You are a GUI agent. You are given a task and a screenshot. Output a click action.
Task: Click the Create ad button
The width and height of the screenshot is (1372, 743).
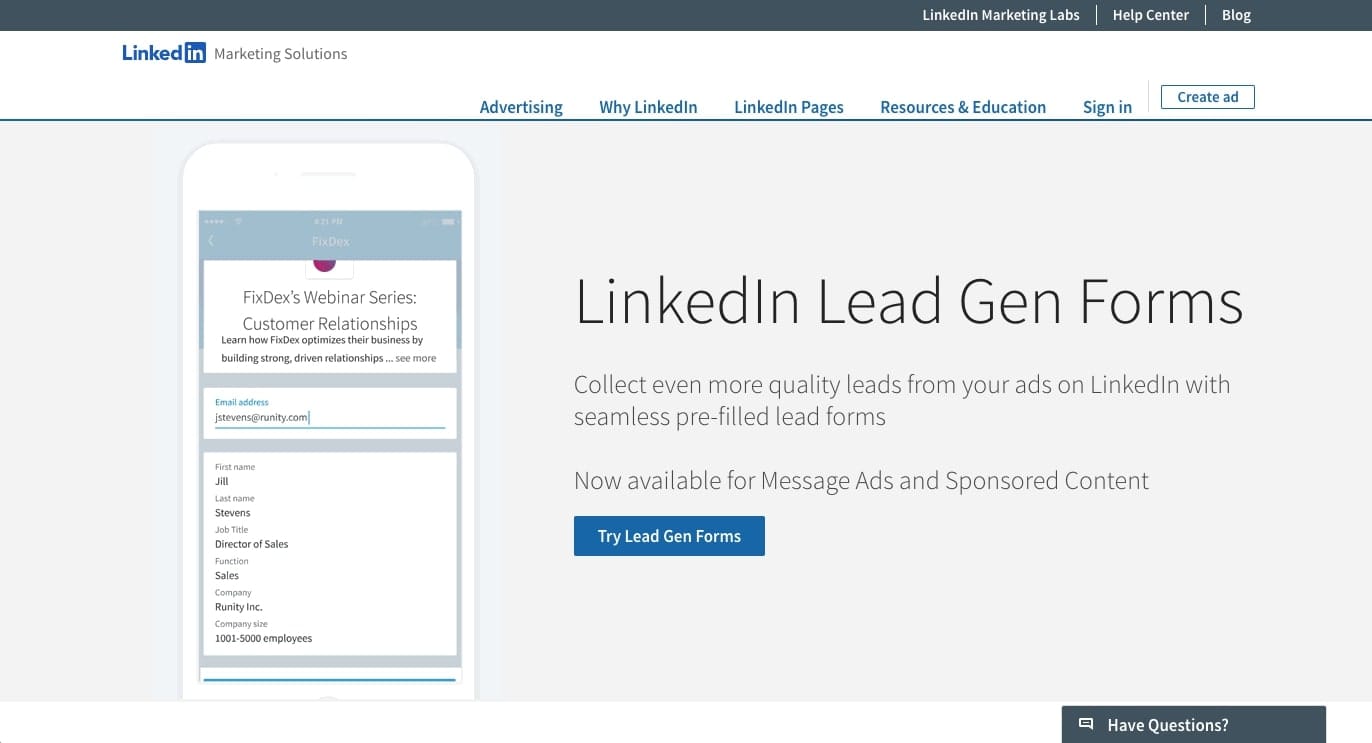point(1207,97)
